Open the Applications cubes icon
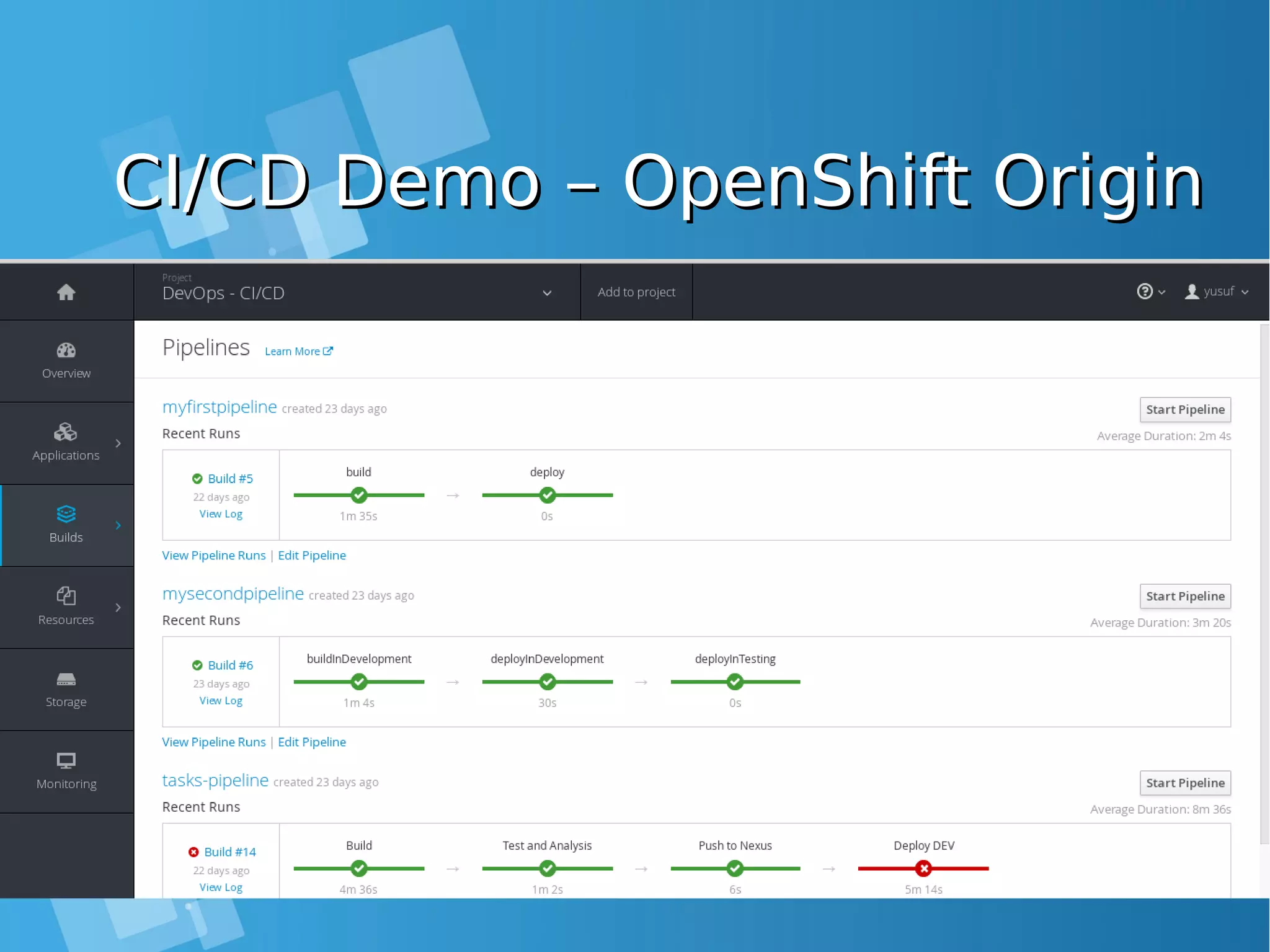Image resolution: width=1270 pixels, height=952 pixels. tap(66, 432)
